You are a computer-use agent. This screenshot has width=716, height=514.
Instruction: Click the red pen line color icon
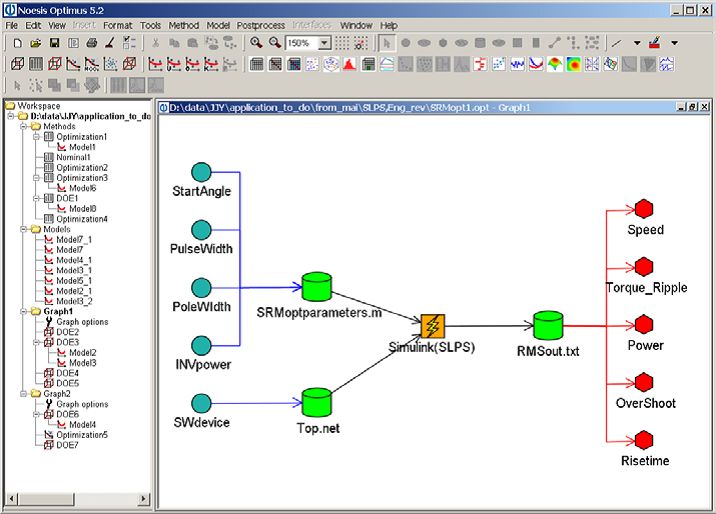coord(654,43)
